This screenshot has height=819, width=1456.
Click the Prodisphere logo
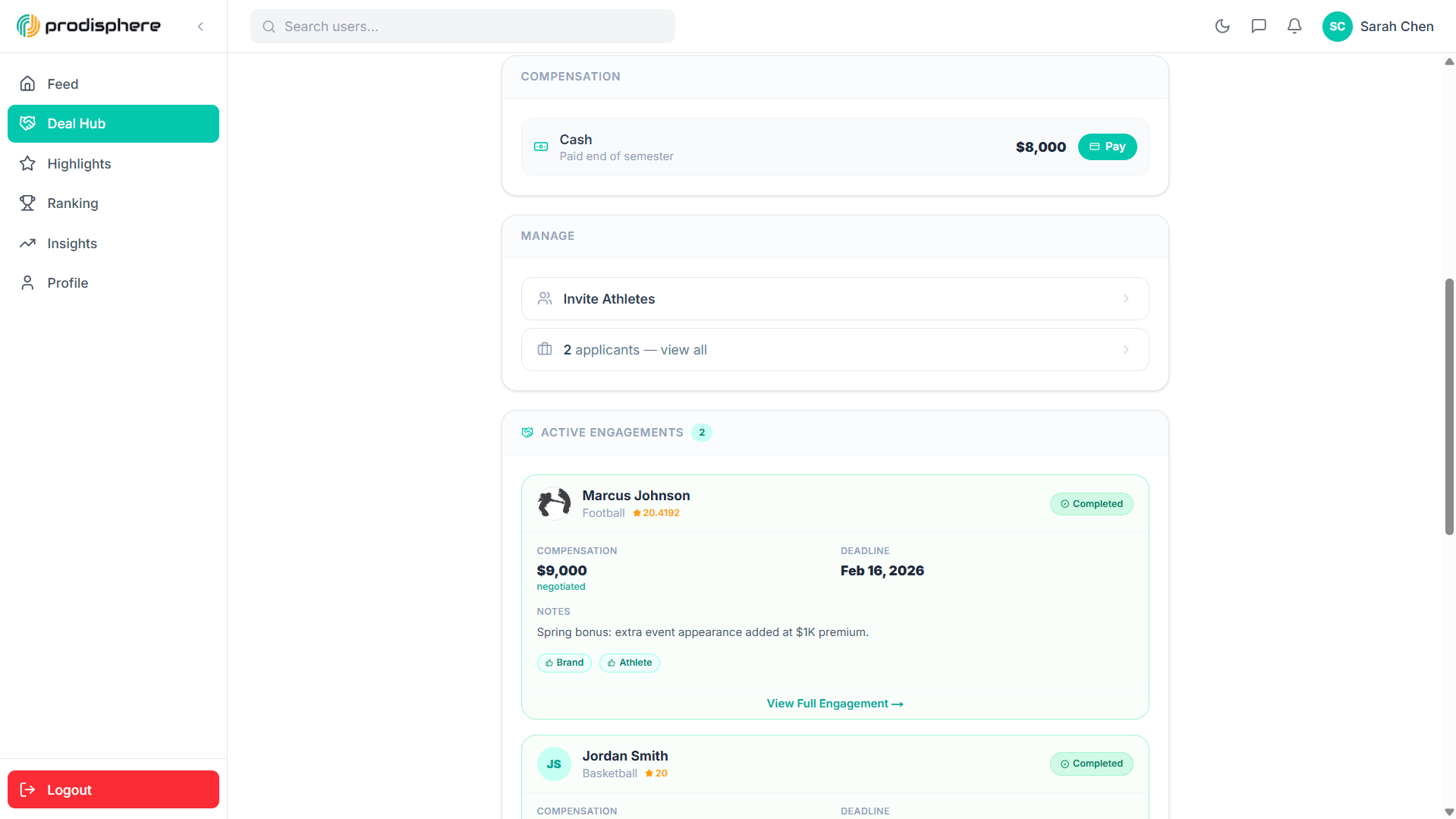point(89,27)
